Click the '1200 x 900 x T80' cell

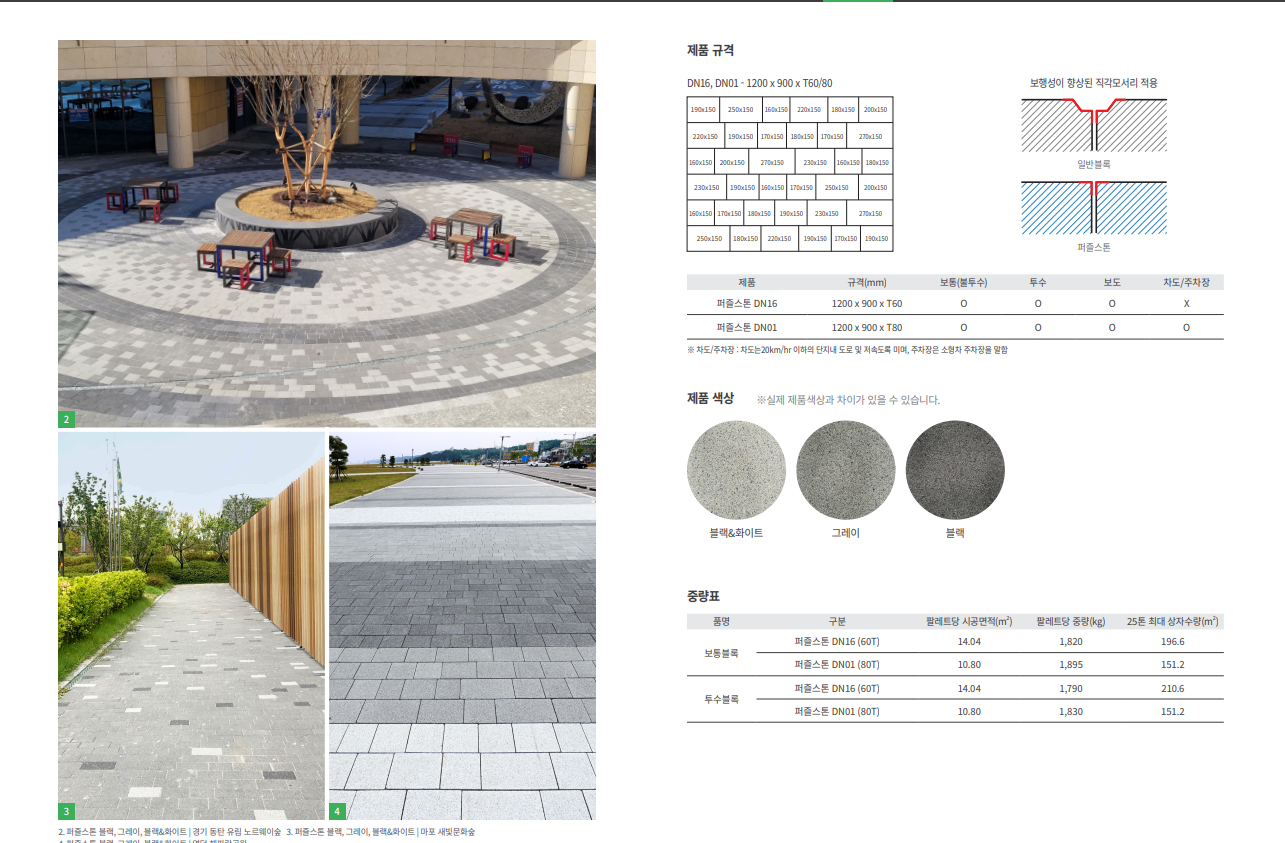[x=867, y=327]
